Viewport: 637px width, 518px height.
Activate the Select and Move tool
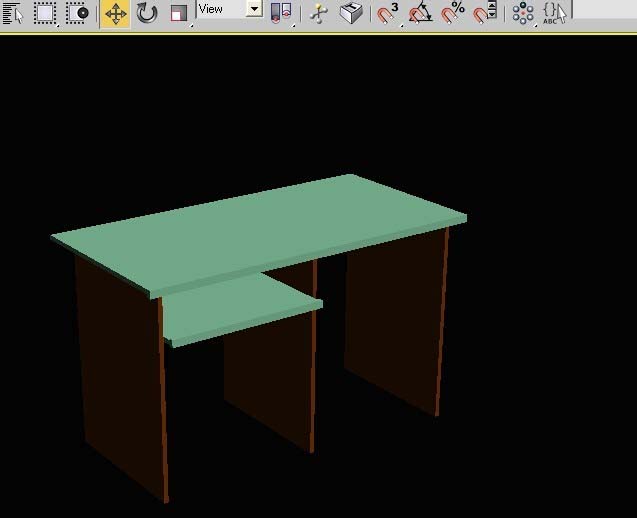[x=115, y=14]
